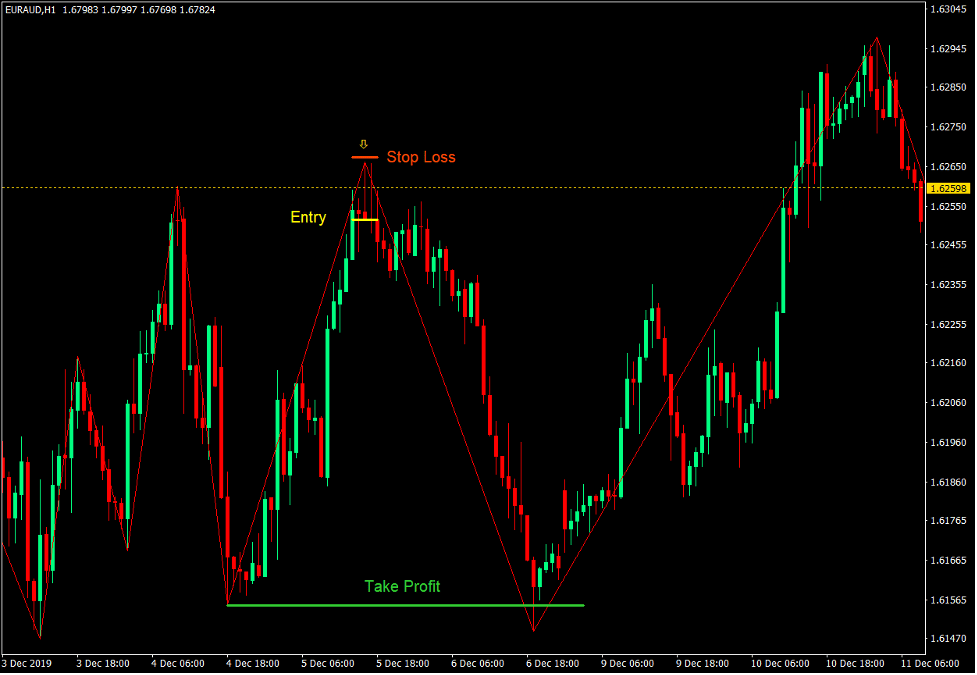Select the yellow Entry level marker
This screenshot has height=675, width=977.
(366, 218)
